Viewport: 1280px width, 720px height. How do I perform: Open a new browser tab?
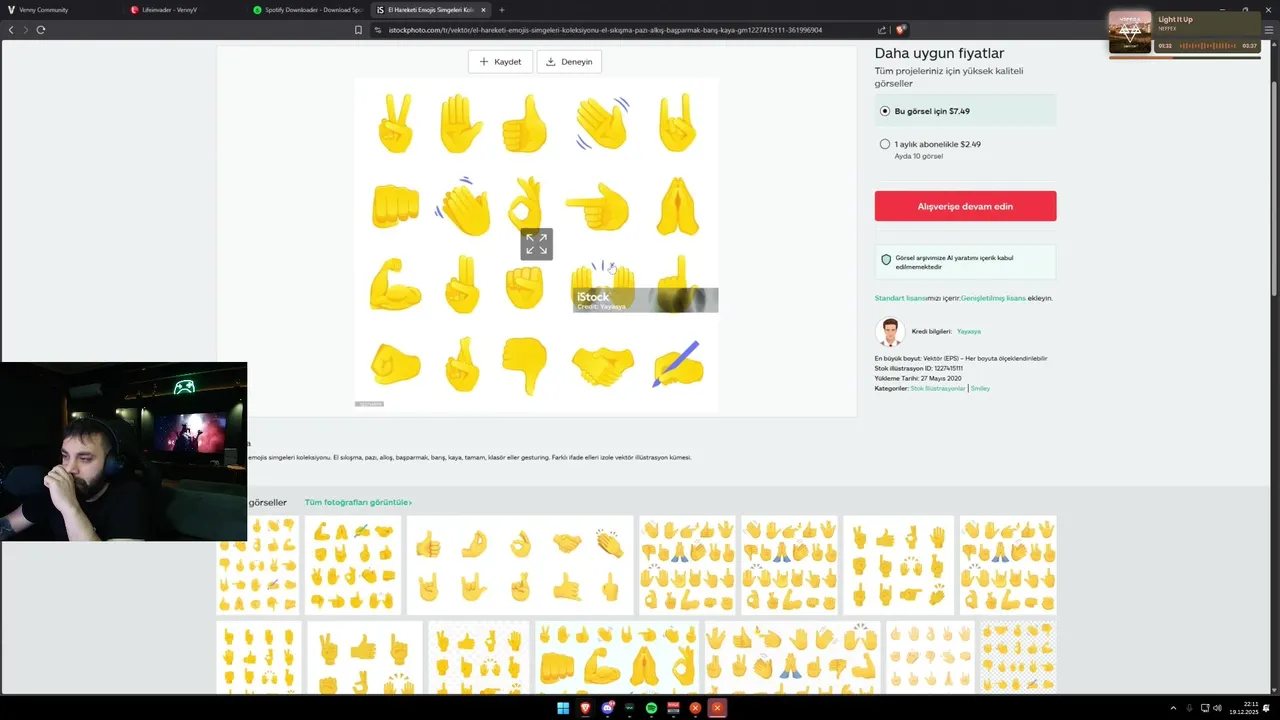tap(502, 10)
